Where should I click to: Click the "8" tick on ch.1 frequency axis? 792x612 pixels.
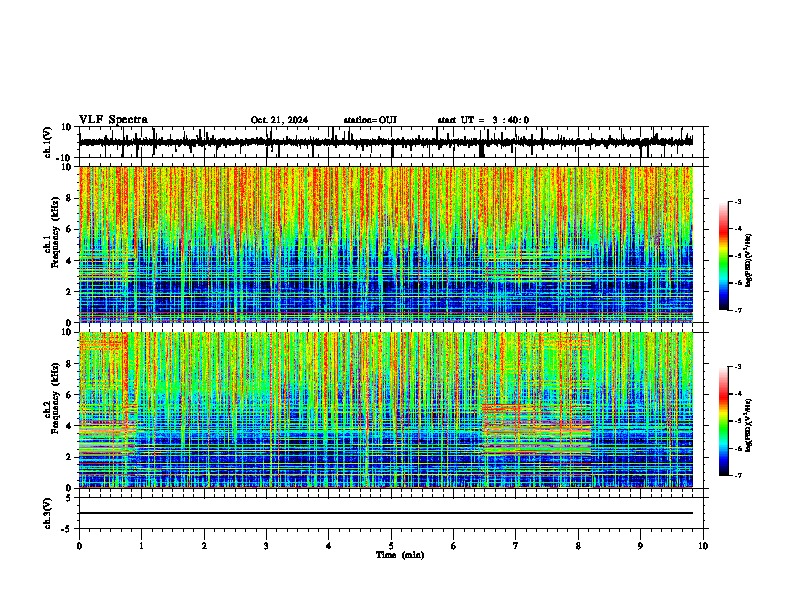(x=69, y=198)
